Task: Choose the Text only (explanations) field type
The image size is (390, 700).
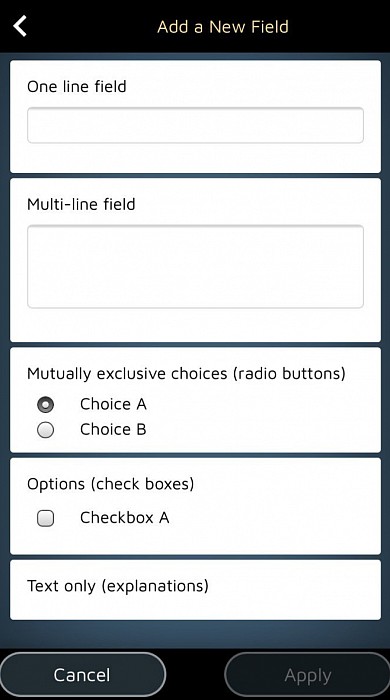Action: click(x=195, y=590)
